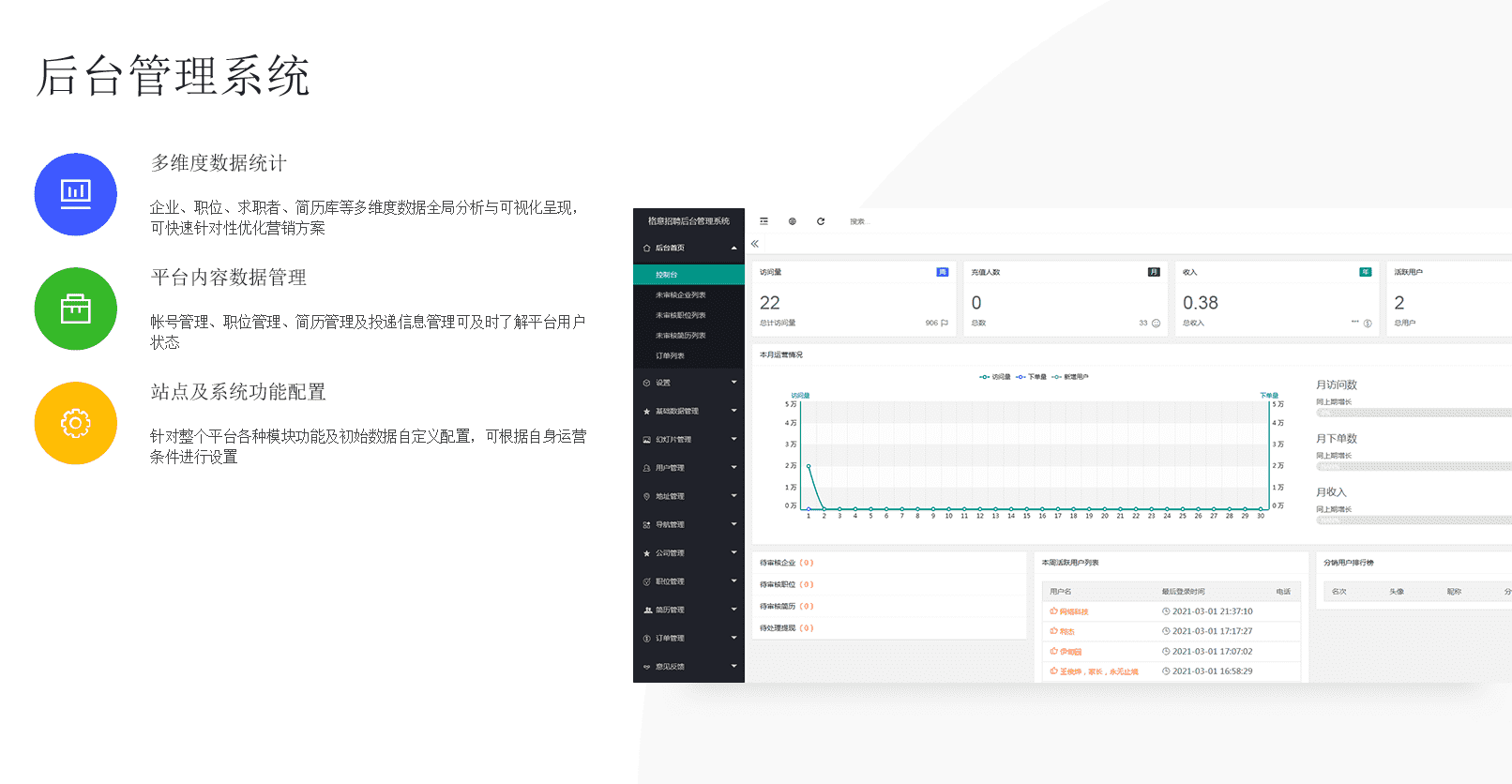1512x784 pixels.
Task: Click the user icon beside 用户管理
Action: tap(647, 468)
